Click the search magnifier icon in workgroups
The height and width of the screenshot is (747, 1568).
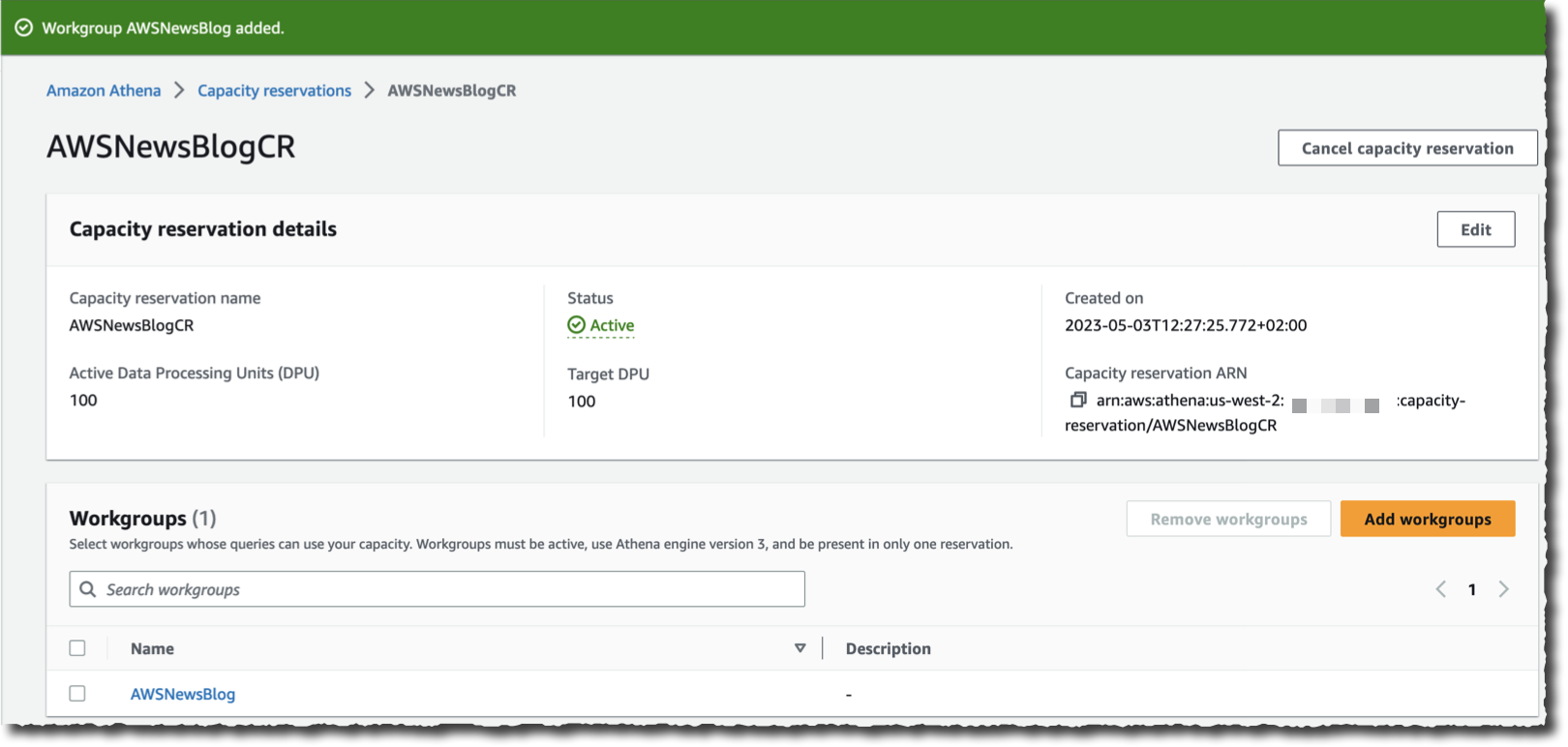pos(88,589)
